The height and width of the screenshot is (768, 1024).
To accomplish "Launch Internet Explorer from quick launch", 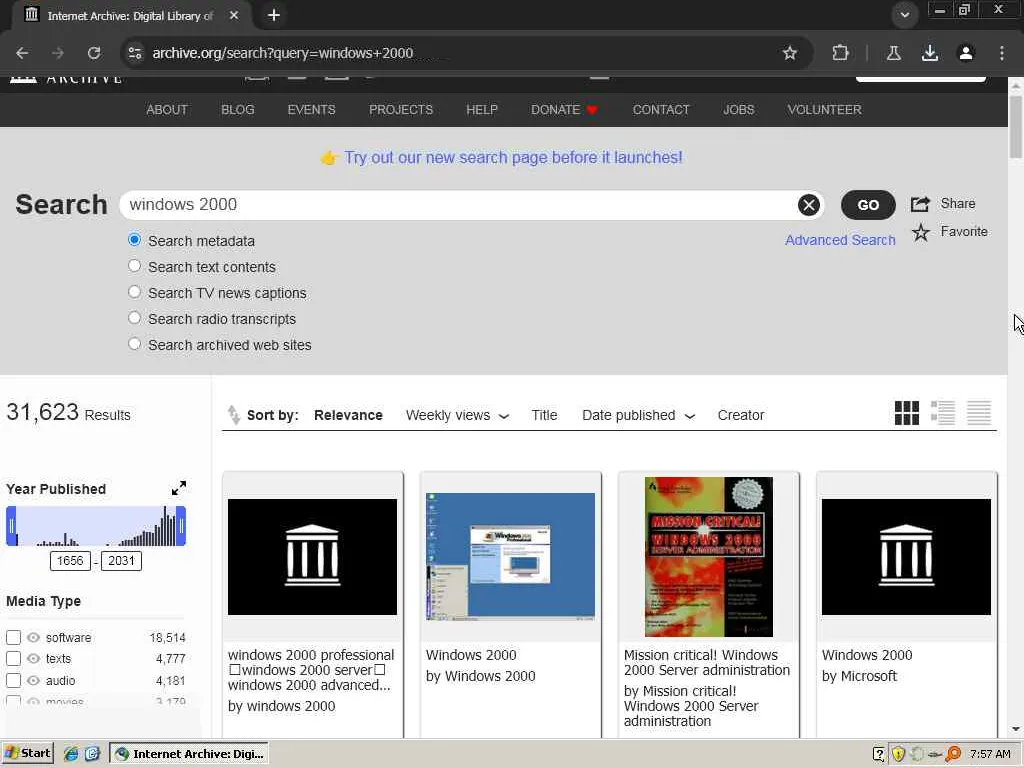I will pyautogui.click(x=71, y=754).
